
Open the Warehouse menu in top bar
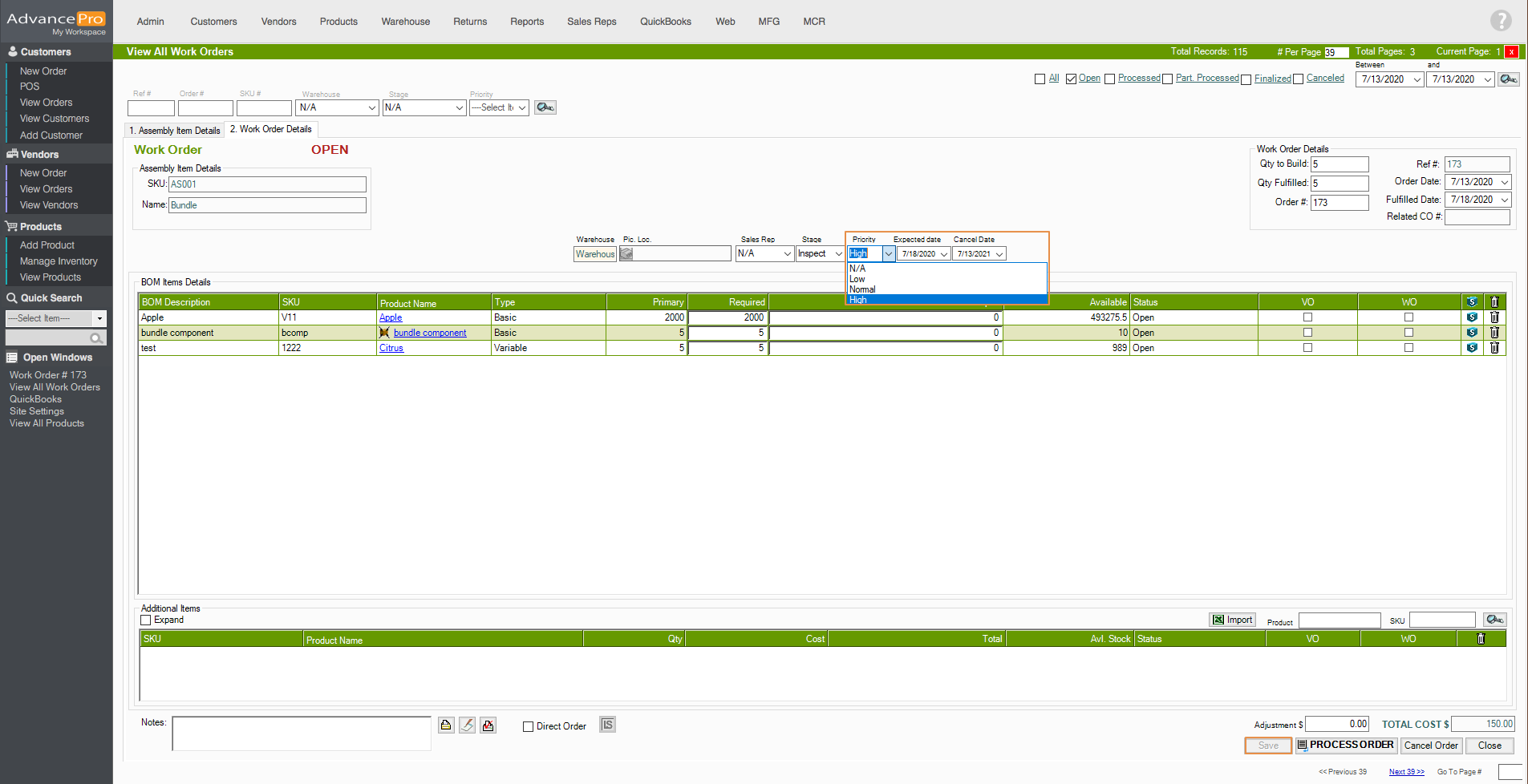[x=405, y=22]
